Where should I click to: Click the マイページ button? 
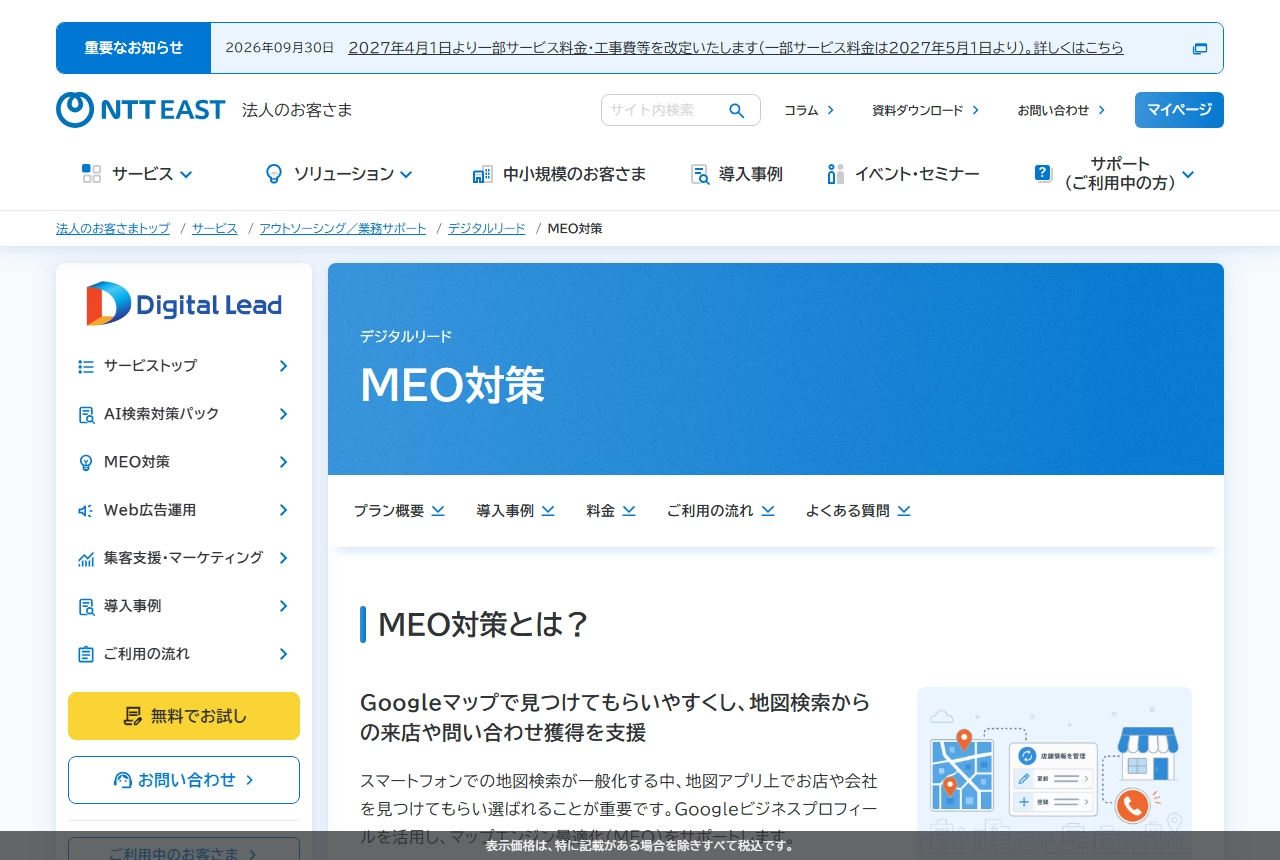[1179, 110]
